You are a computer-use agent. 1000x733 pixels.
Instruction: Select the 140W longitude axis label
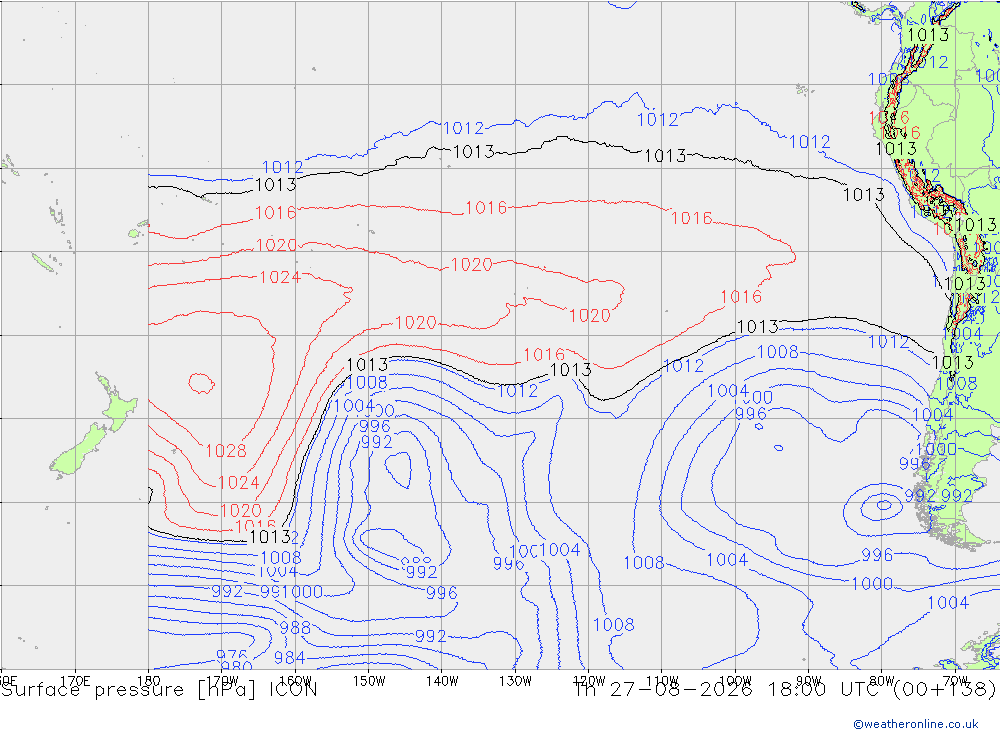point(442,681)
